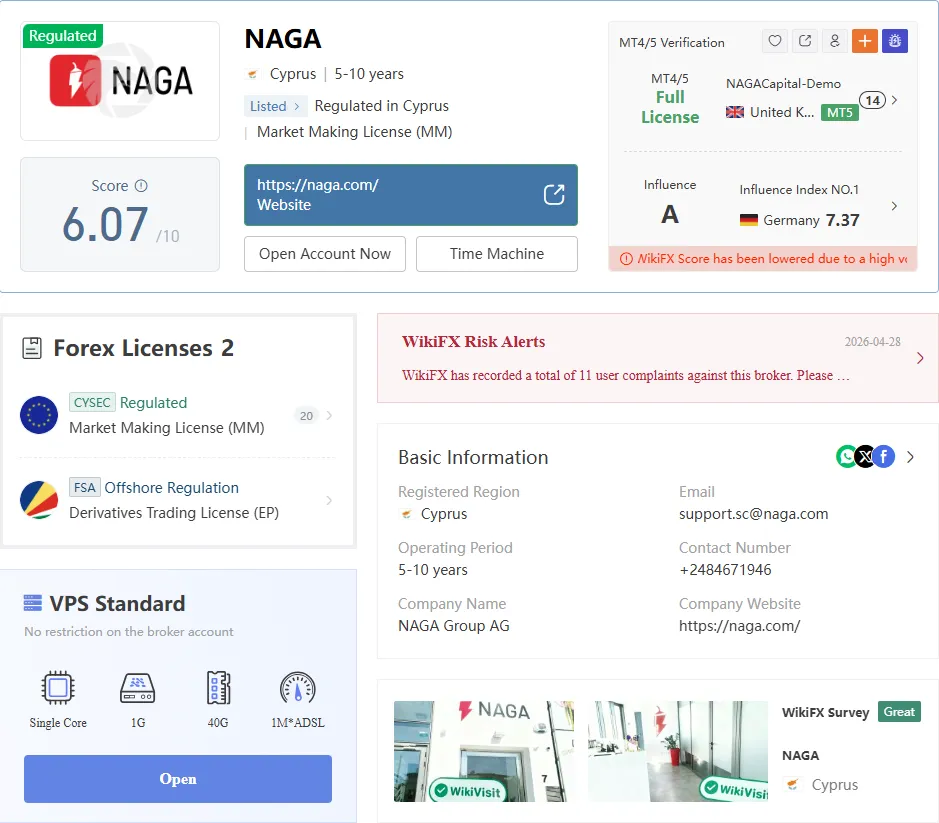Image resolution: width=939 pixels, height=823 pixels.
Task: Click the 20 count badge on CYSEC row
Action: coord(307,416)
